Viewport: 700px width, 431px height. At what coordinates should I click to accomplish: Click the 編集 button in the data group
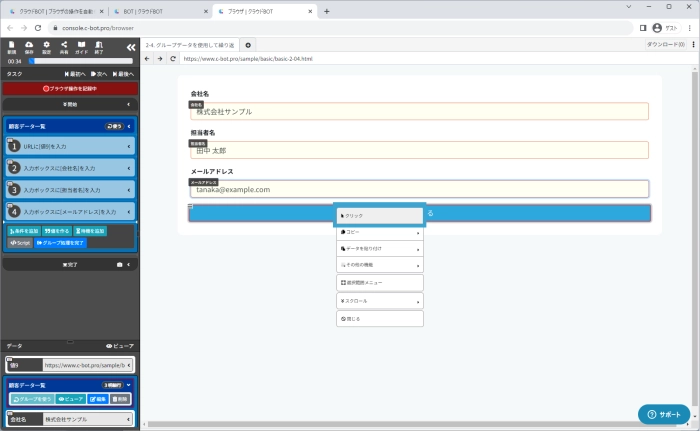98,398
